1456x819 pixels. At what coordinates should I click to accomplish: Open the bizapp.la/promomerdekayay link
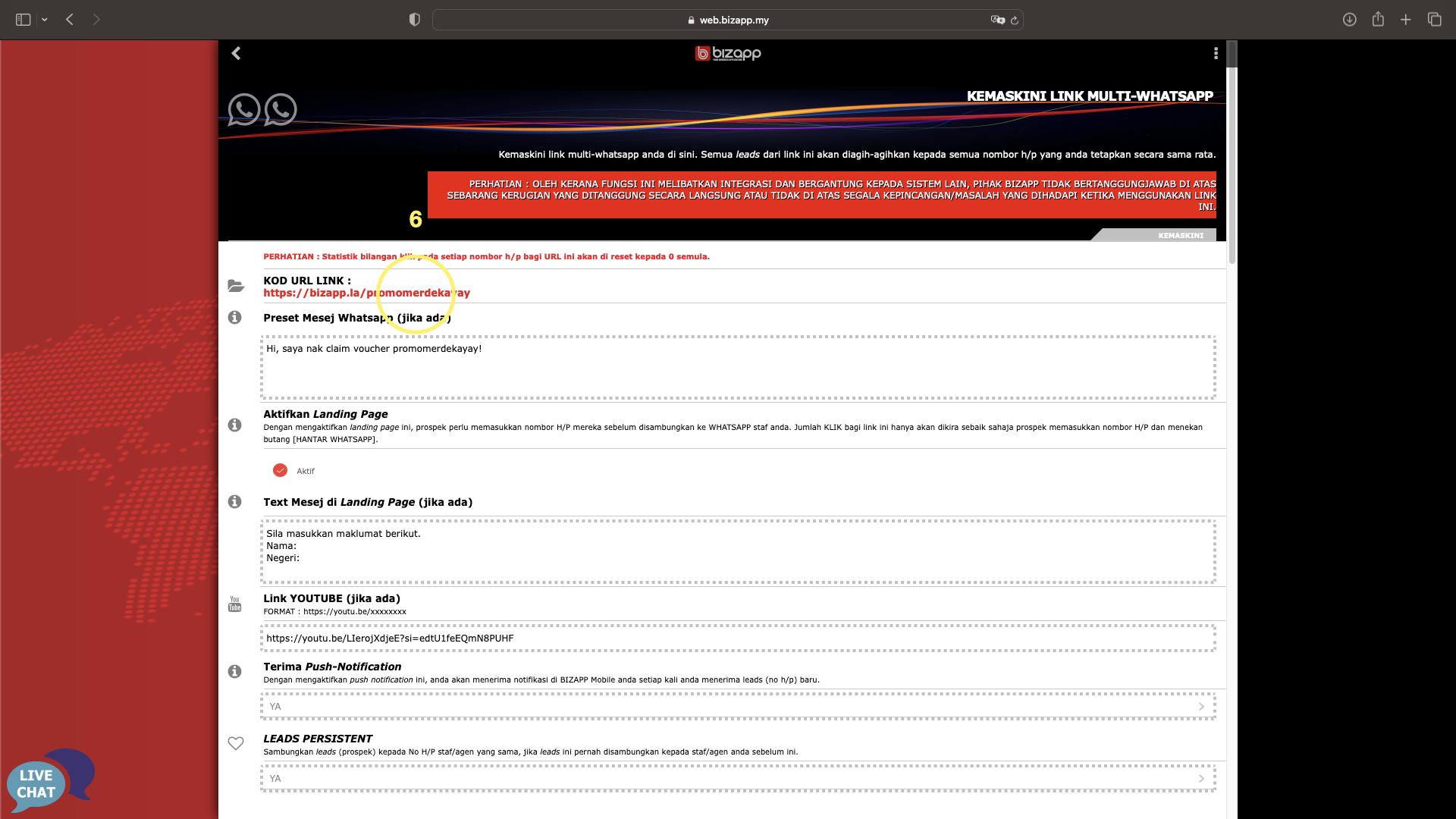[x=366, y=293]
